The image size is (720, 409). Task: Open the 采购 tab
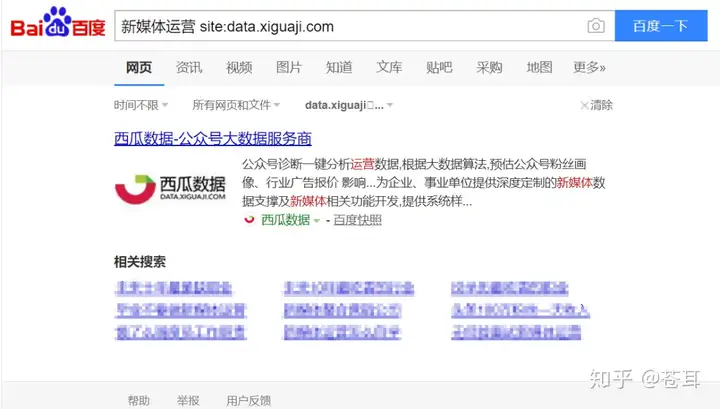tap(489, 67)
